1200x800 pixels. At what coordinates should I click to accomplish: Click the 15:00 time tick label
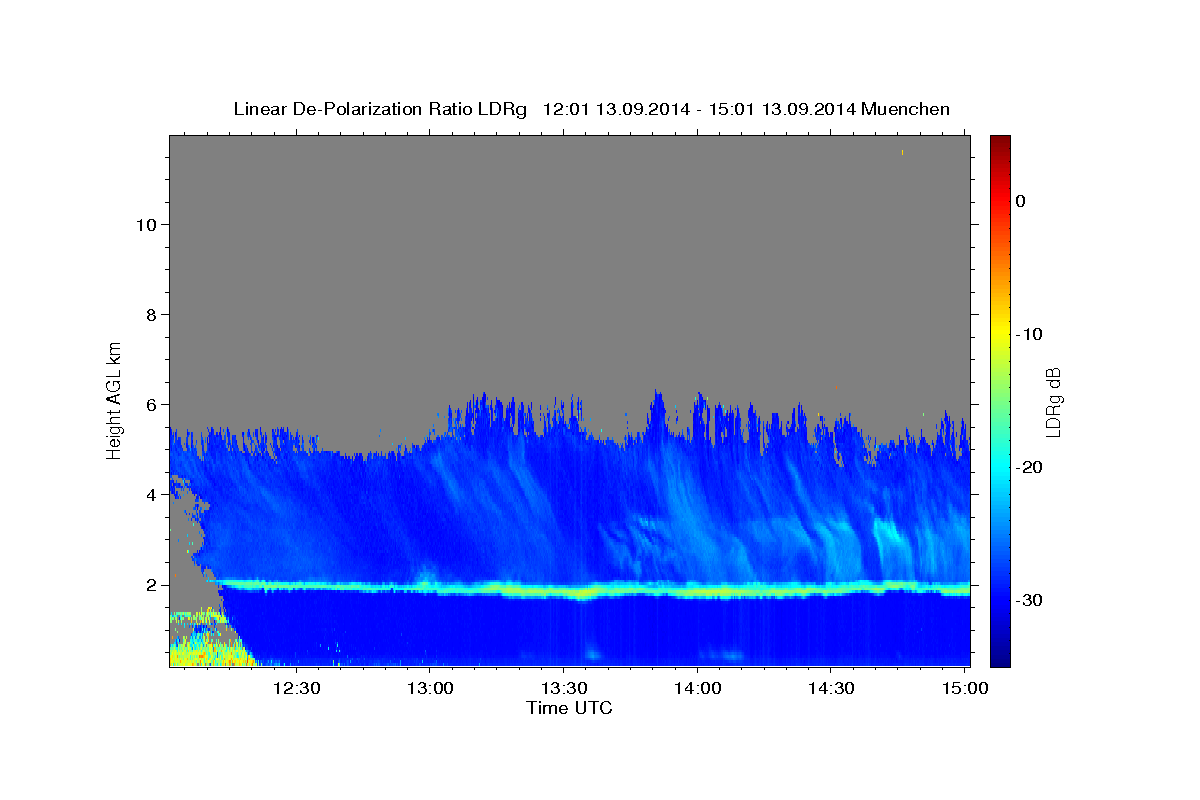963,688
